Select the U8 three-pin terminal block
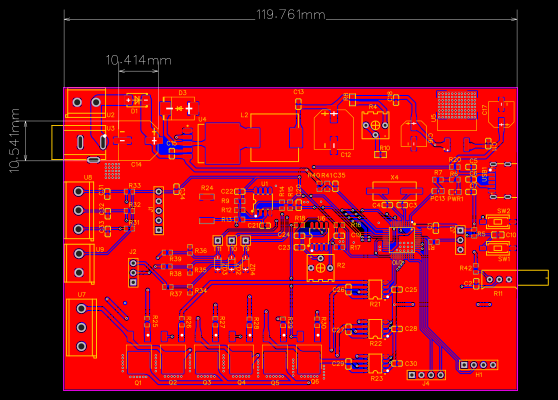The width and height of the screenshot is (558, 400). [x=79, y=211]
